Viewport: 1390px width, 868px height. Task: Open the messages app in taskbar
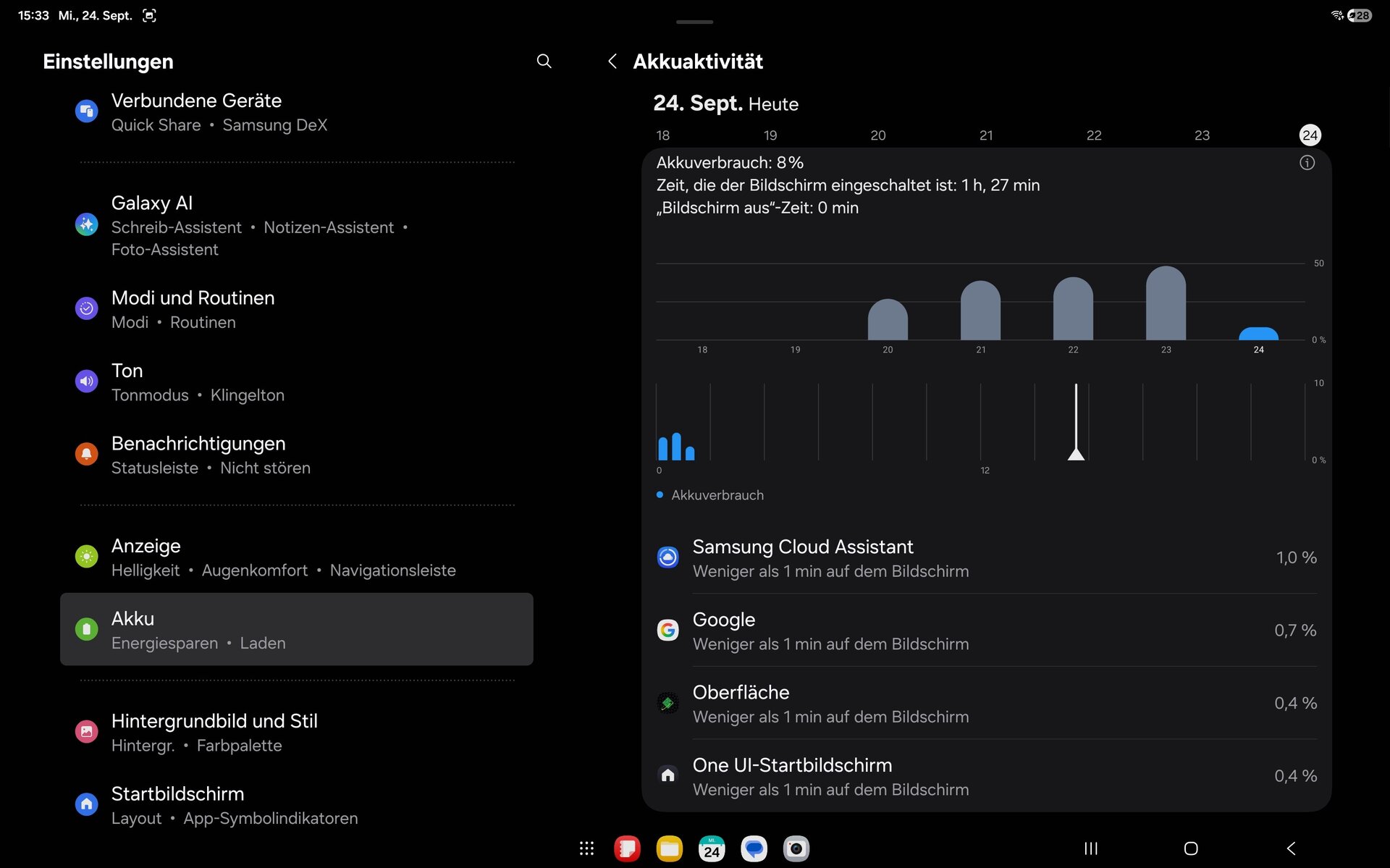click(x=754, y=848)
